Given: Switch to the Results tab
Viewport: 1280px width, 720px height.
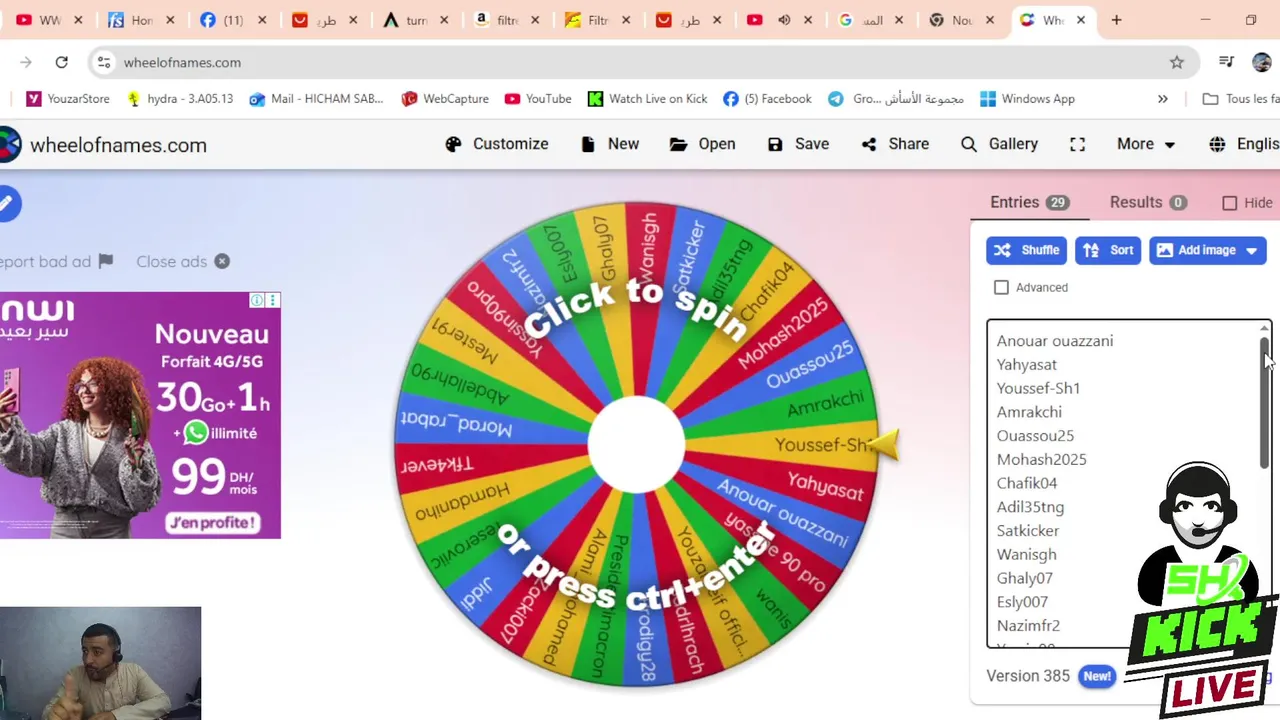Looking at the screenshot, I should pos(1148,202).
